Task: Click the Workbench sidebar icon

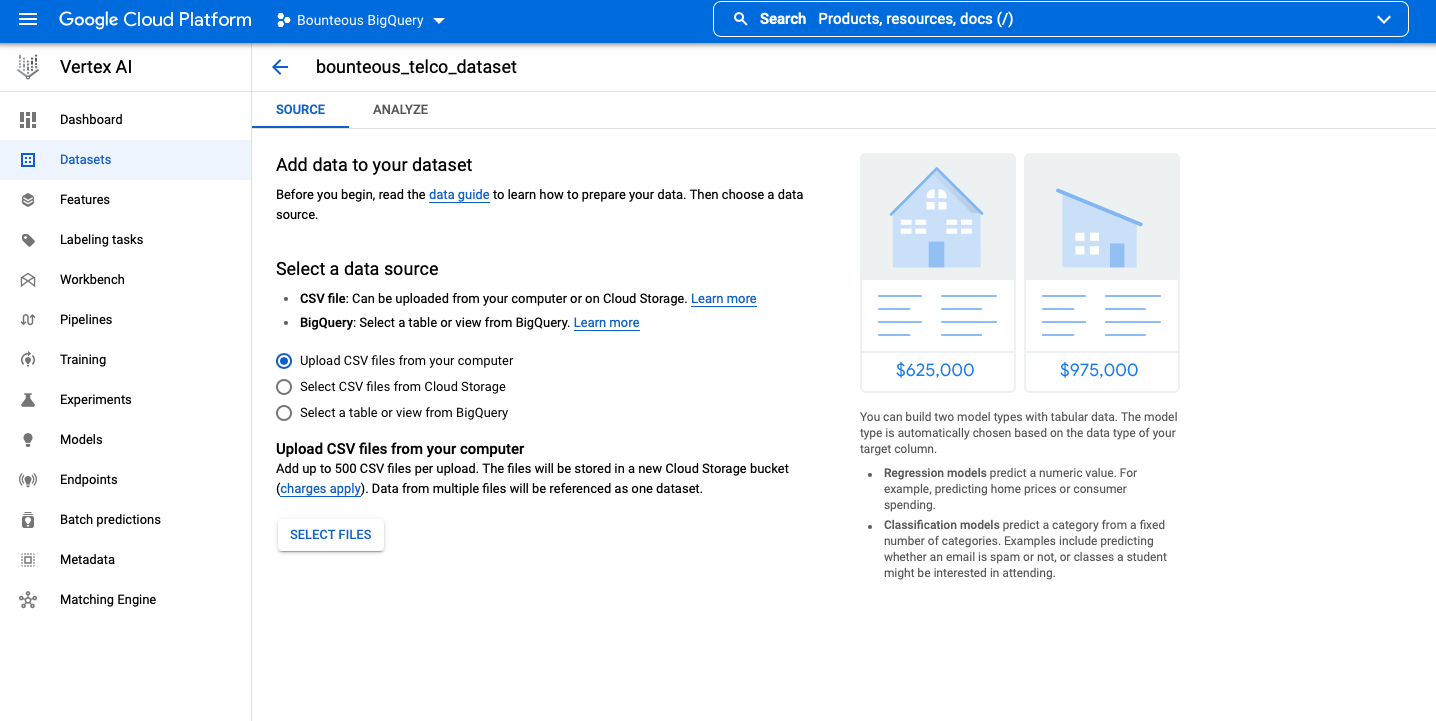Action: tap(28, 280)
